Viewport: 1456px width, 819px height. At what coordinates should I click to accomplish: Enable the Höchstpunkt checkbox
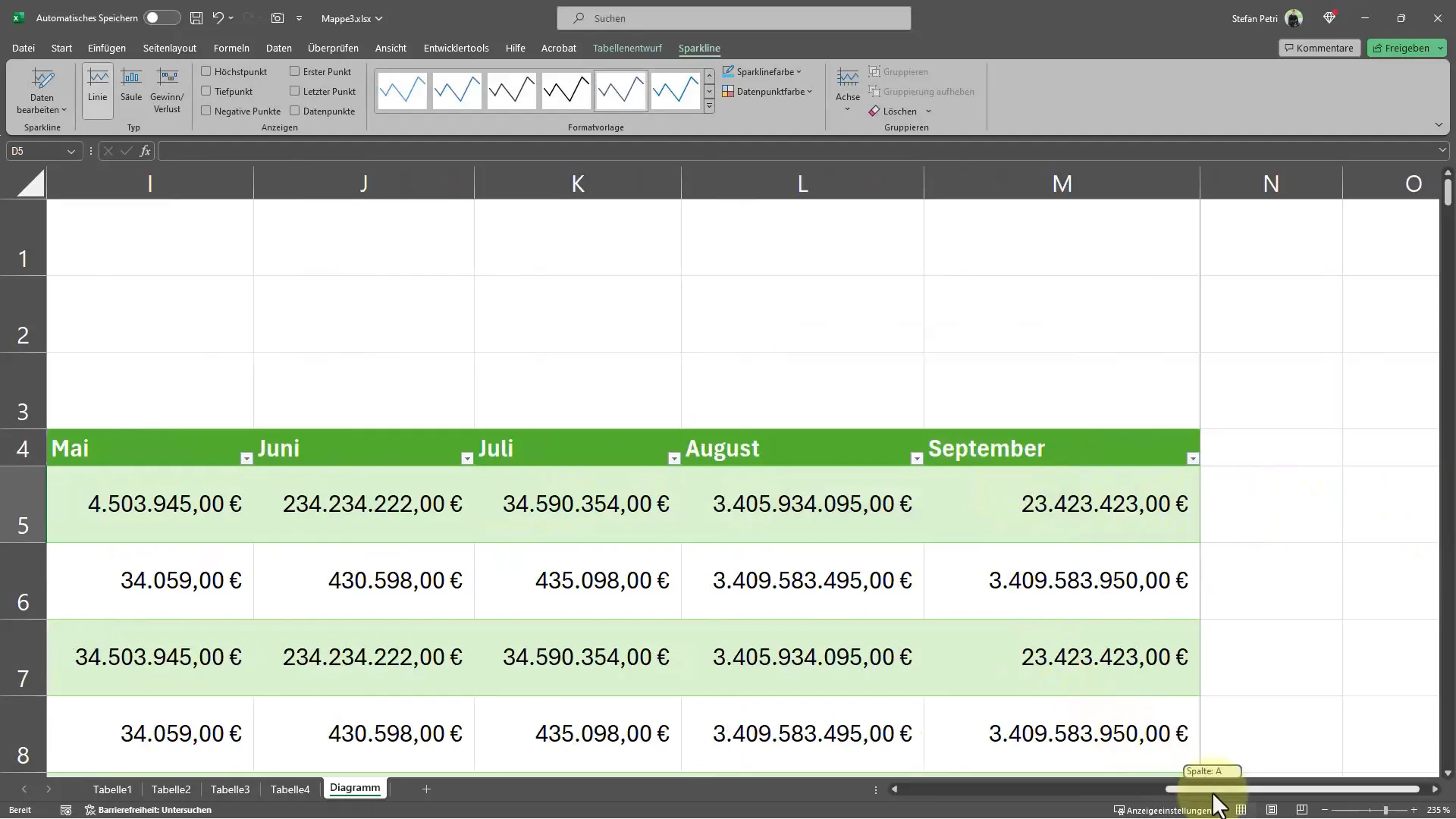[206, 71]
